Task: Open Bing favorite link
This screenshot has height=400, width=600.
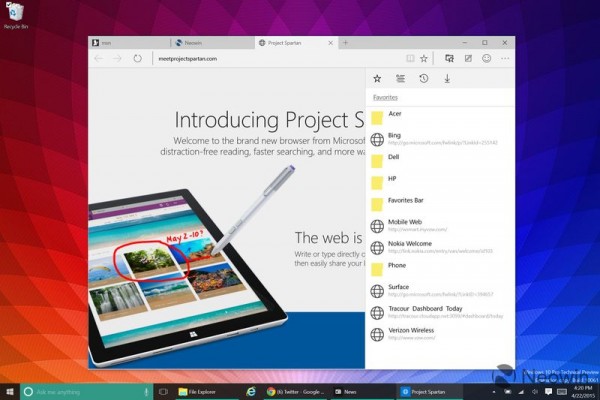Action: click(x=394, y=135)
